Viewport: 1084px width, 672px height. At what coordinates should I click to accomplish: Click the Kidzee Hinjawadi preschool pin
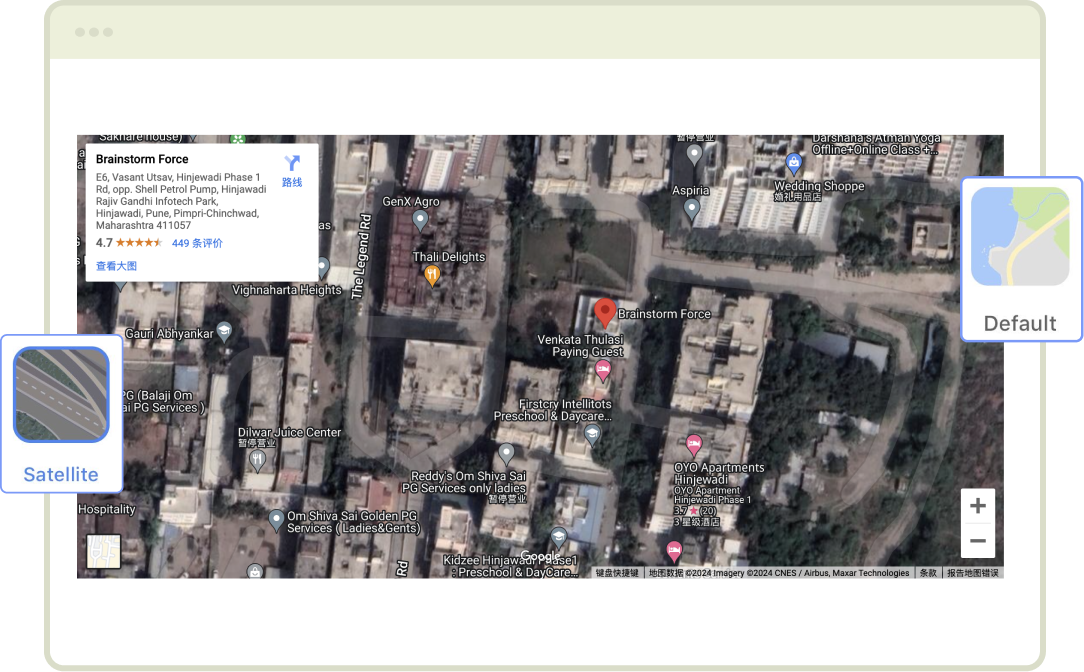click(x=558, y=537)
